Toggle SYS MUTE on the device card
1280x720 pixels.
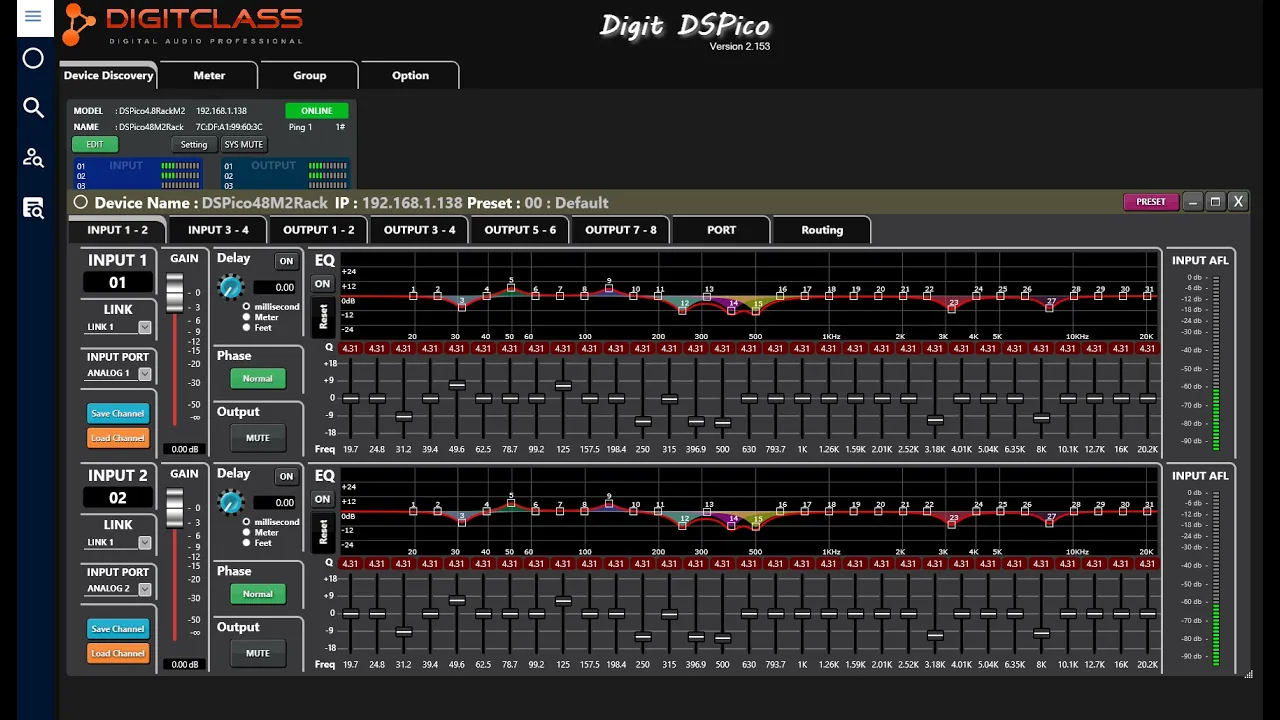pyautogui.click(x=243, y=145)
